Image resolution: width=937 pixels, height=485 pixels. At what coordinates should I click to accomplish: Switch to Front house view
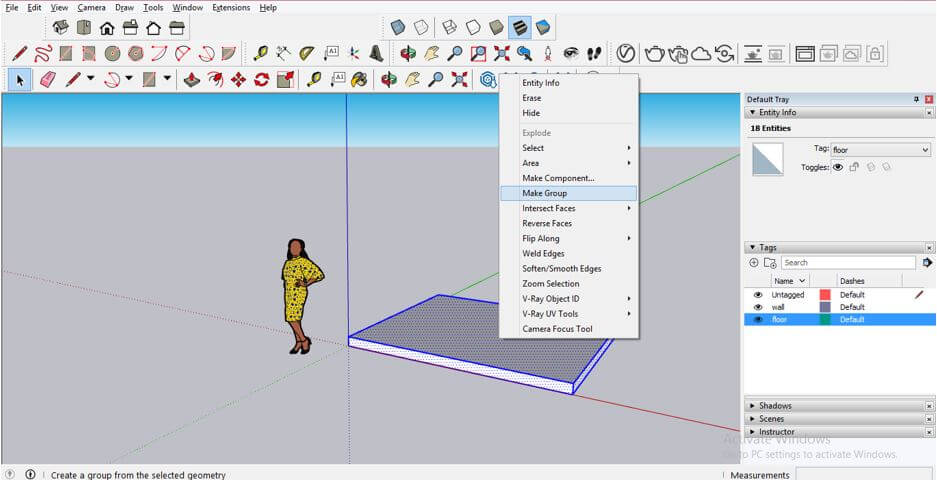click(x=107, y=27)
